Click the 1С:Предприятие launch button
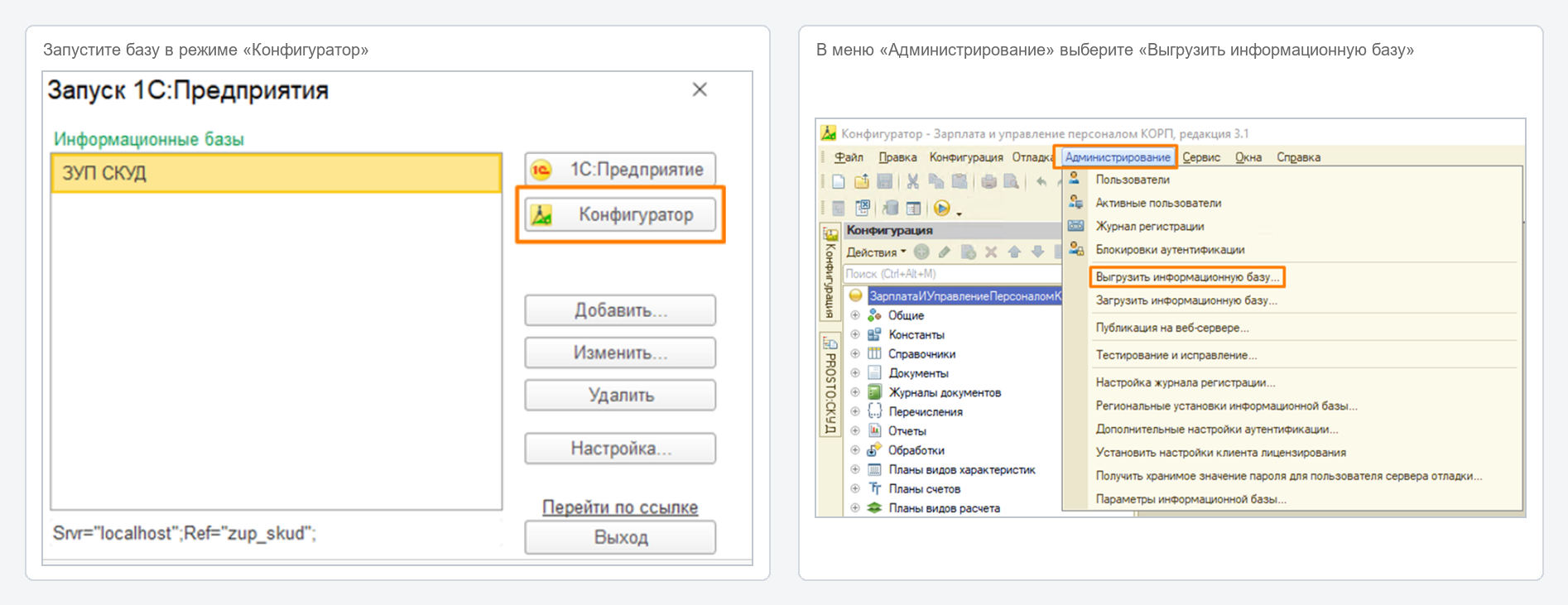Viewport: 1568px width, 605px height. tap(620, 169)
